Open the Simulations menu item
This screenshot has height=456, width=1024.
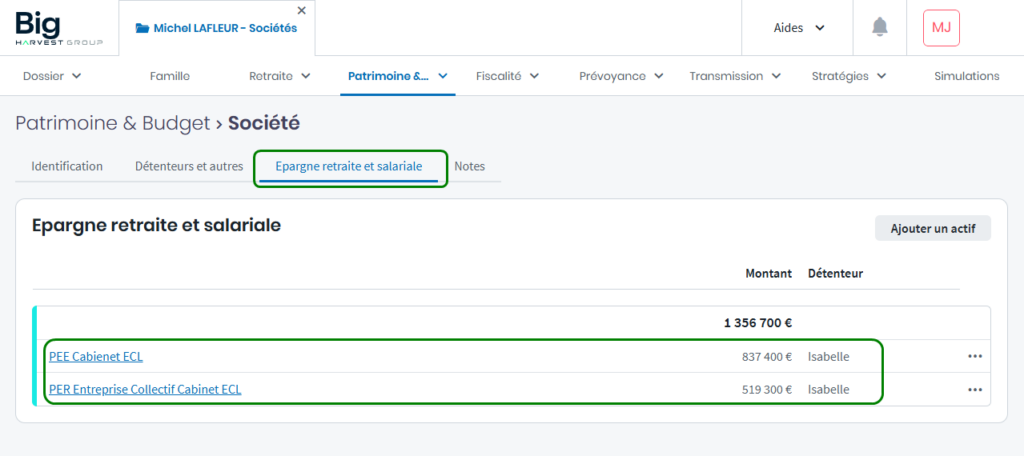(966, 76)
